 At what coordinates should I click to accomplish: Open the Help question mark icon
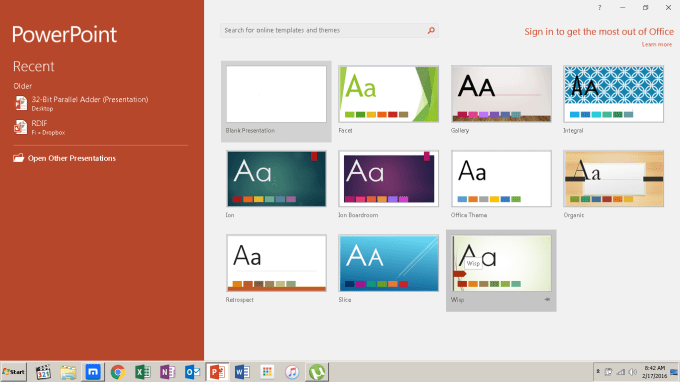coord(599,8)
